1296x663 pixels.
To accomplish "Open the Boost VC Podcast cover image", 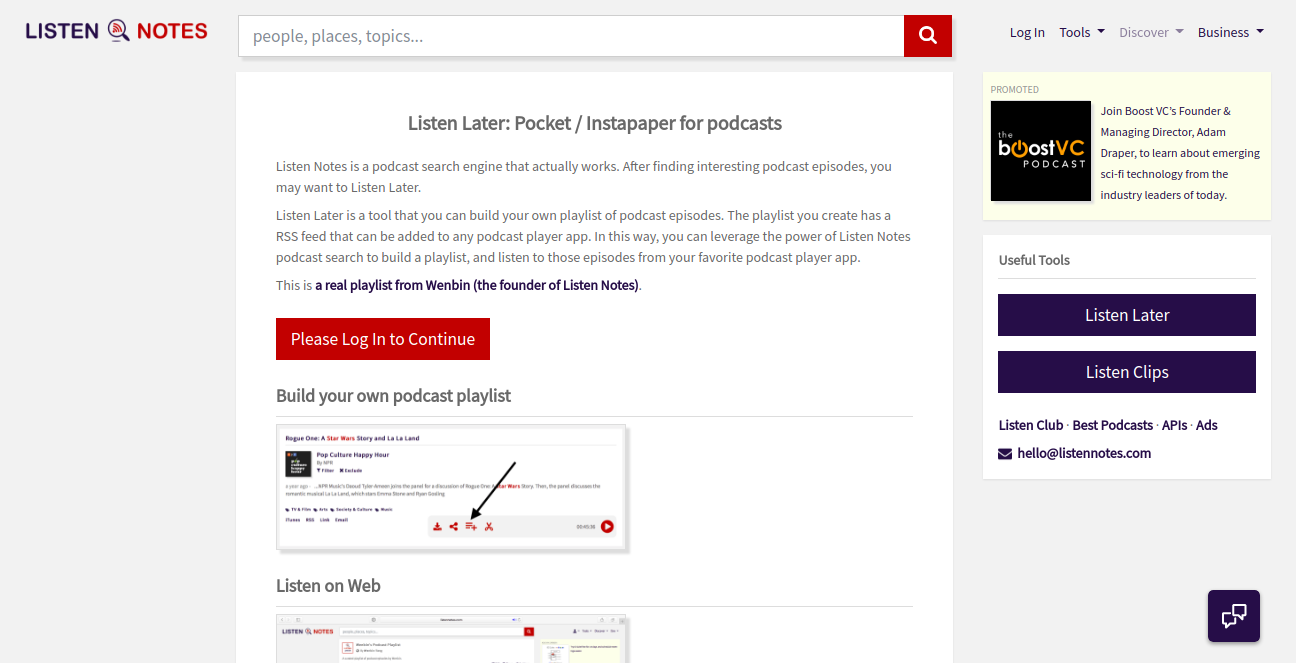I will [1041, 151].
